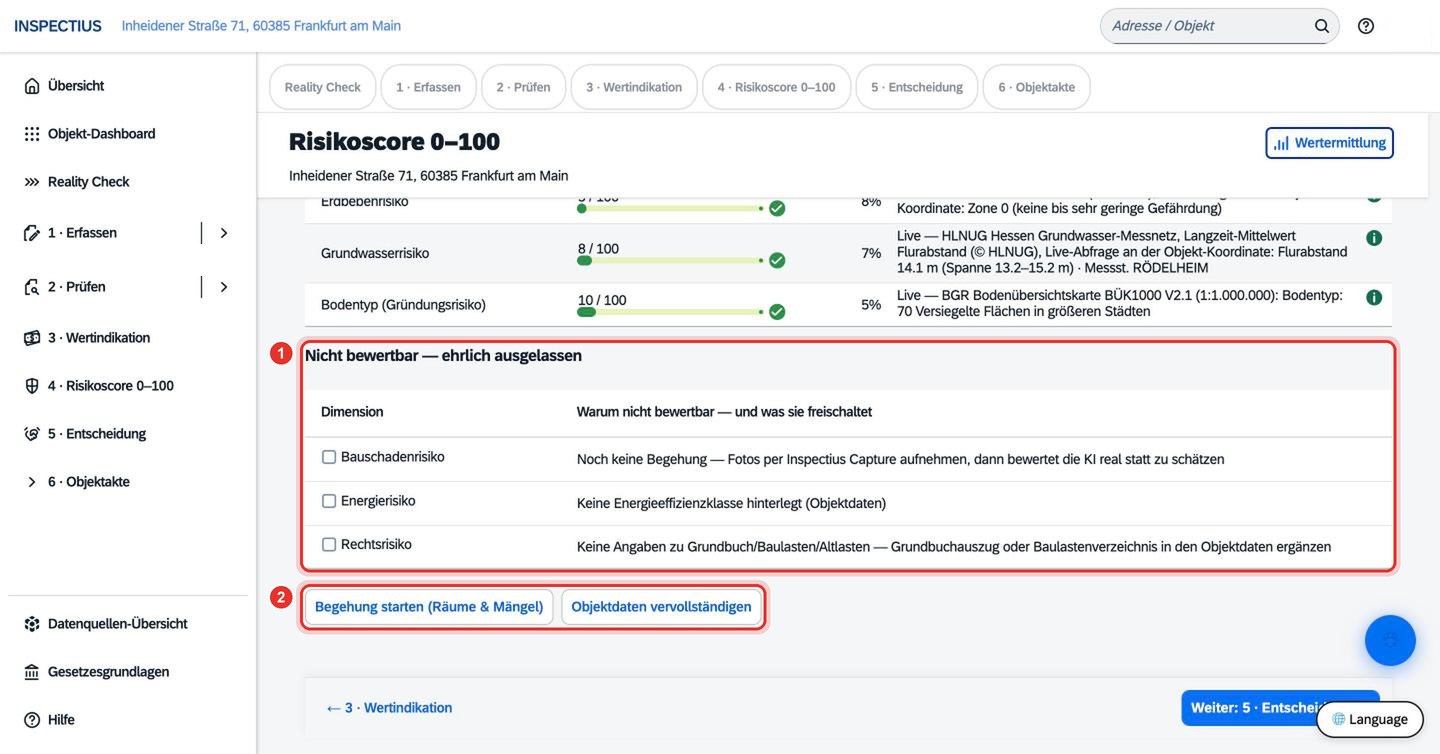Tick the Bauschadenrisiko checkbox
This screenshot has width=1440, height=754.
328,457
